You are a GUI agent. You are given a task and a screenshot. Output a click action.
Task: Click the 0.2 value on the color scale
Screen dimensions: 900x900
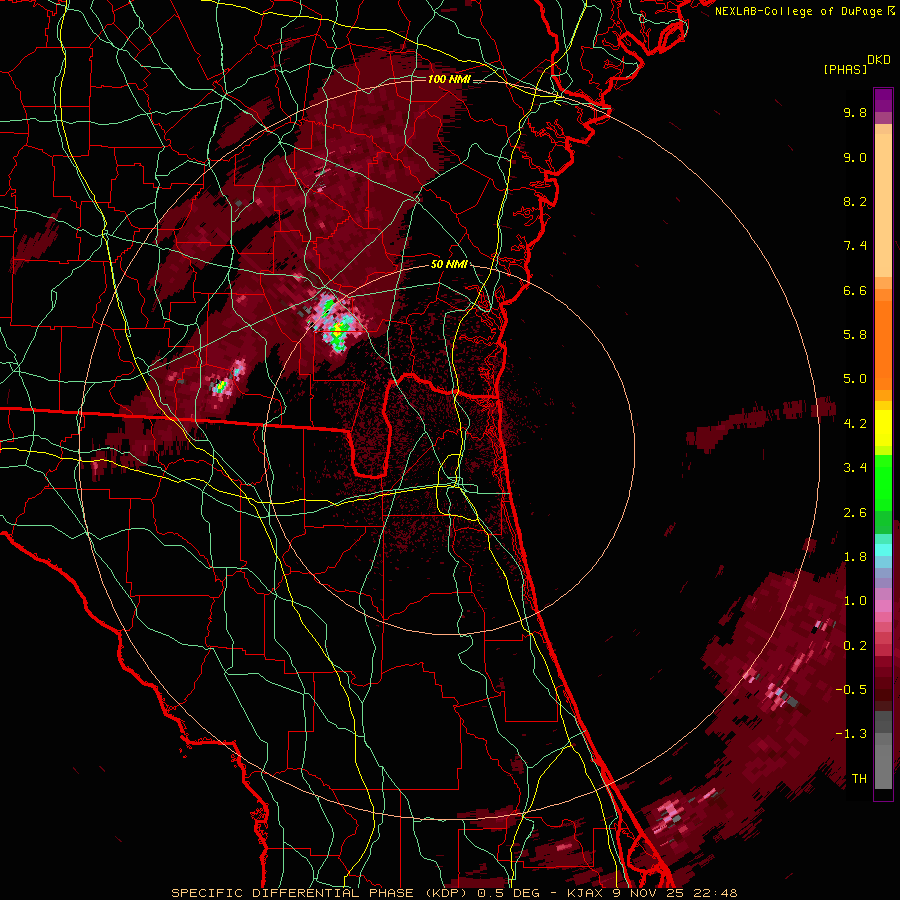[x=855, y=646]
